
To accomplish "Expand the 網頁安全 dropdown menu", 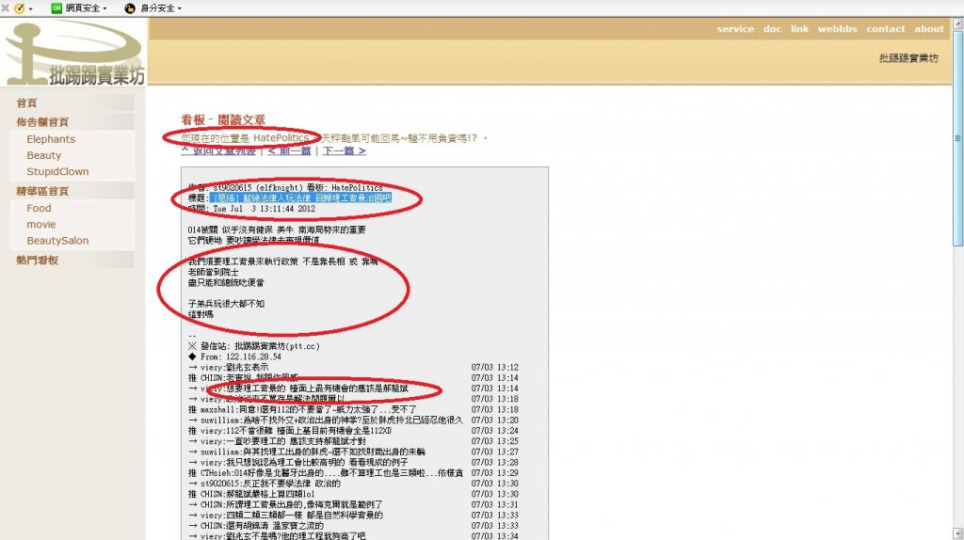I will pyautogui.click(x=104, y=8).
